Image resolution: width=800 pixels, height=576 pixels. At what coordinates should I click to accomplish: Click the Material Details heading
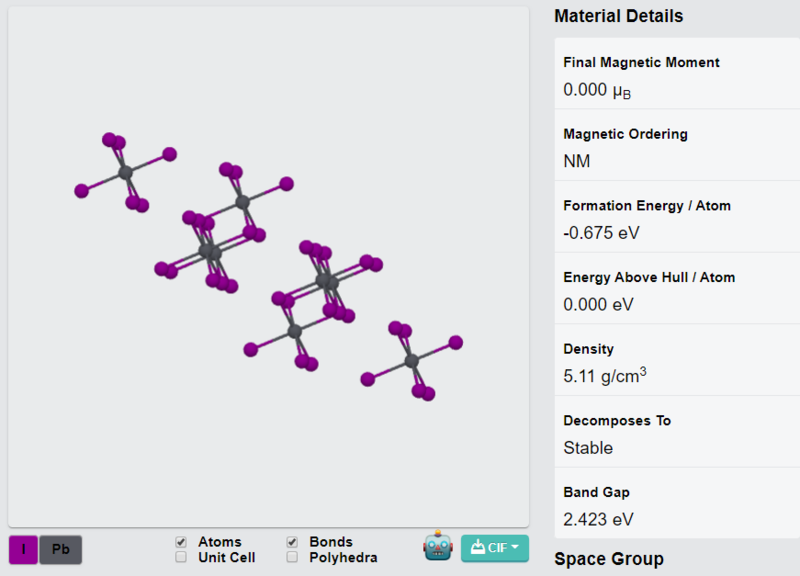click(x=619, y=16)
